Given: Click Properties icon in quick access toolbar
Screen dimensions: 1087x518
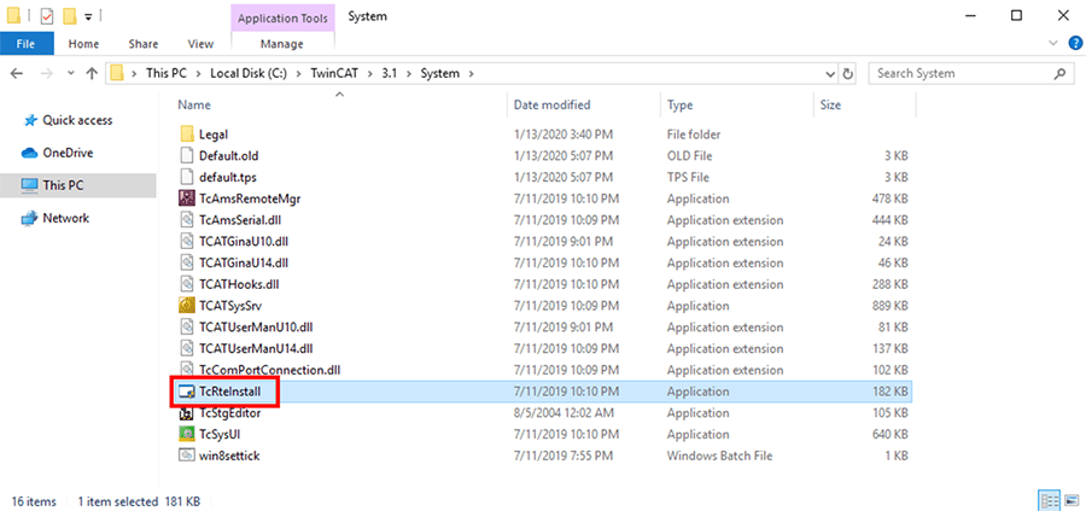Looking at the screenshot, I should coord(48,16).
